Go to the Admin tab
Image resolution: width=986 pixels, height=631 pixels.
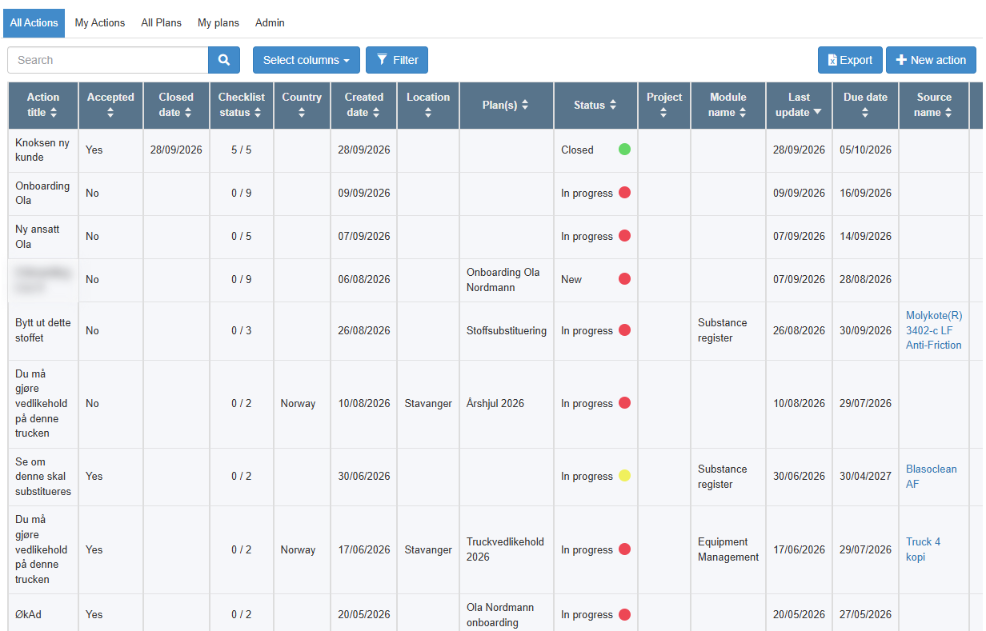click(270, 23)
